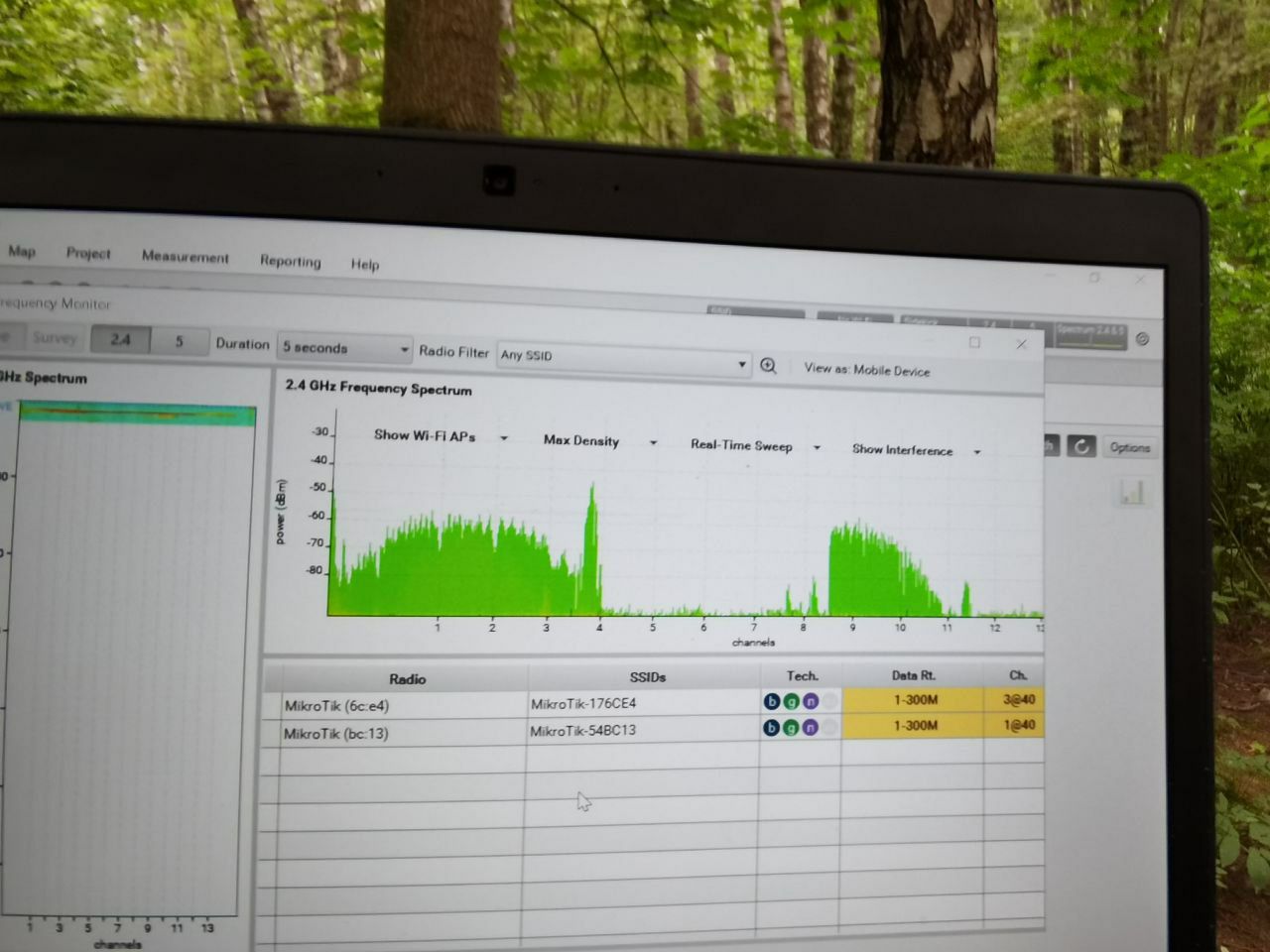
Task: Open the Duration 5 seconds dropdown
Action: click(344, 348)
